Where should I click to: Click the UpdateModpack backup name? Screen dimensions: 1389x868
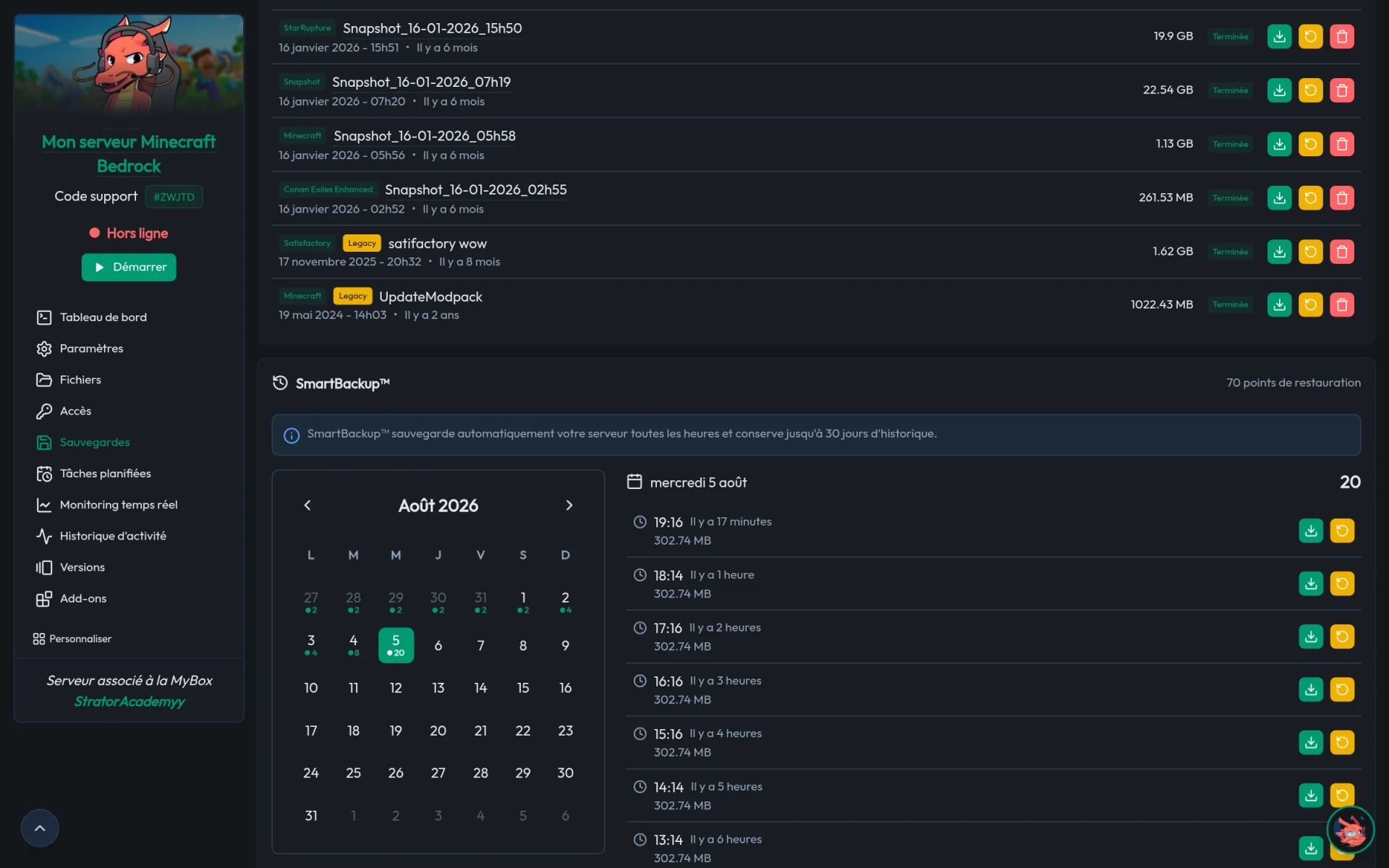coord(430,297)
